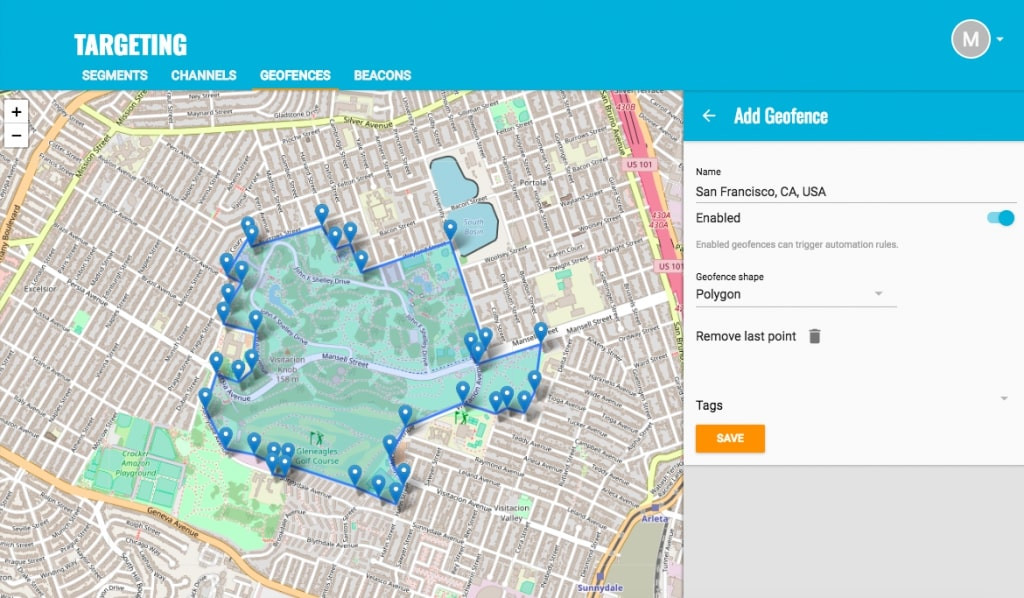Click the Remove last point label
Viewport: 1024px width, 598px height.
pos(746,336)
